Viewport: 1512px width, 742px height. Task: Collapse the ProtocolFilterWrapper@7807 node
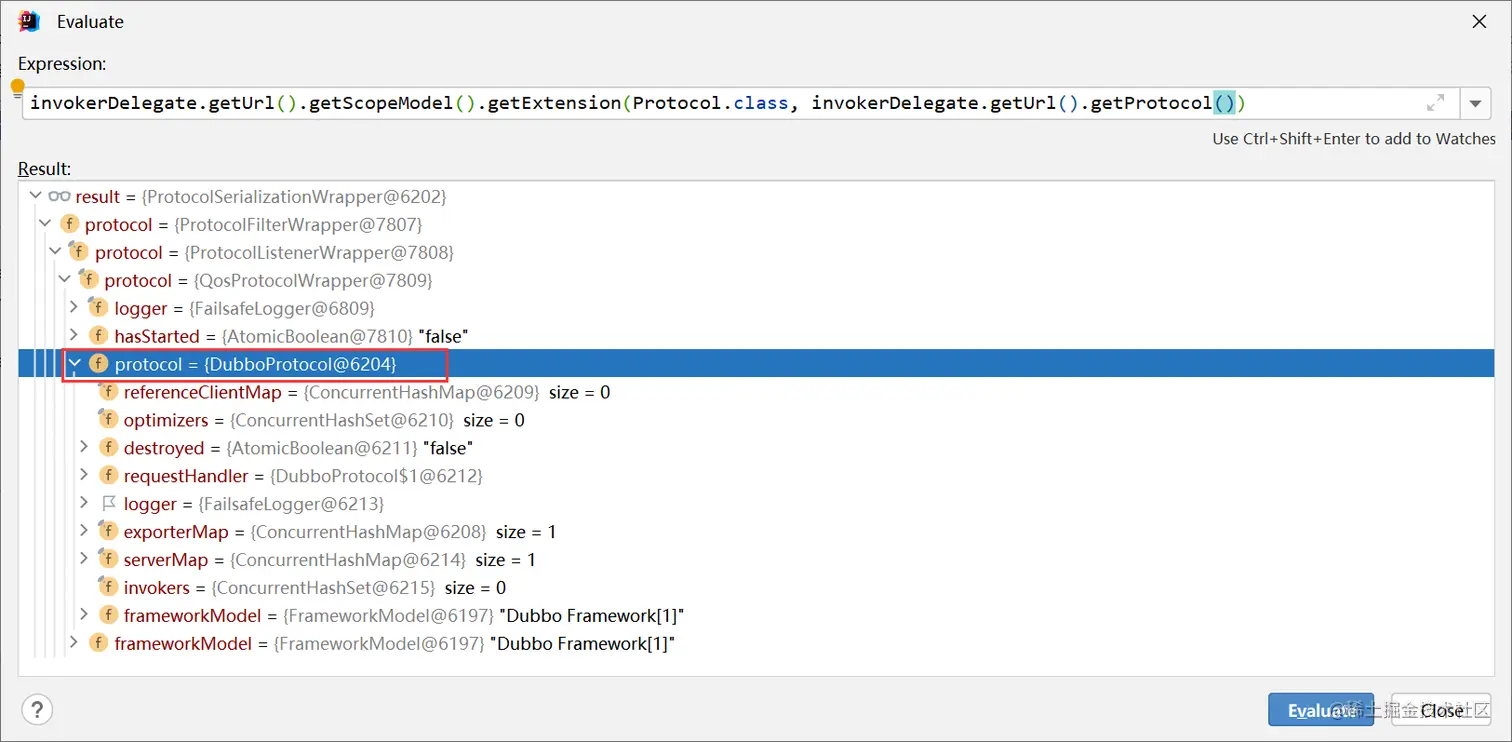[x=43, y=224]
